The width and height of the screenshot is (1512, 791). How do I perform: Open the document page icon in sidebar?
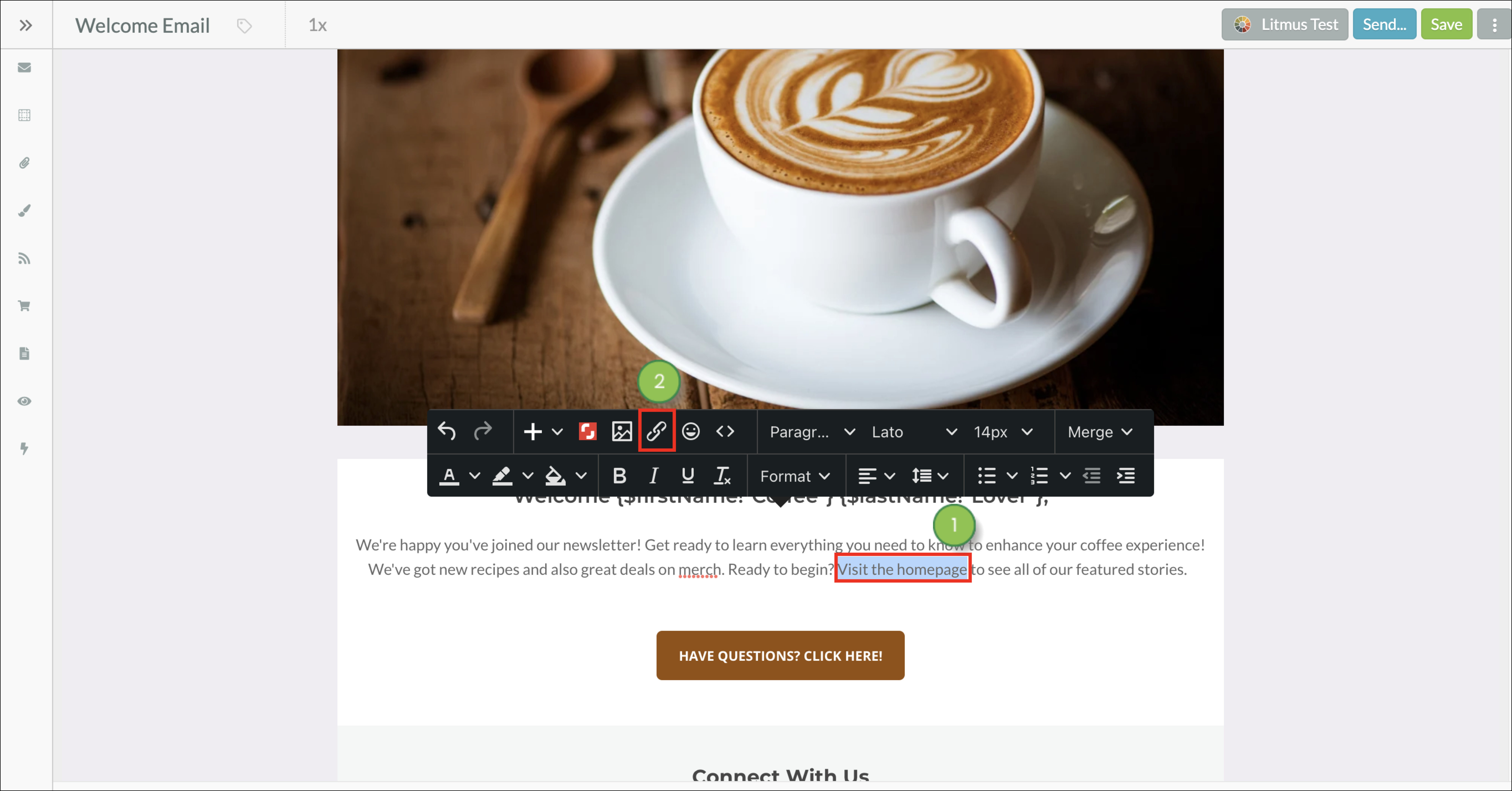[24, 354]
